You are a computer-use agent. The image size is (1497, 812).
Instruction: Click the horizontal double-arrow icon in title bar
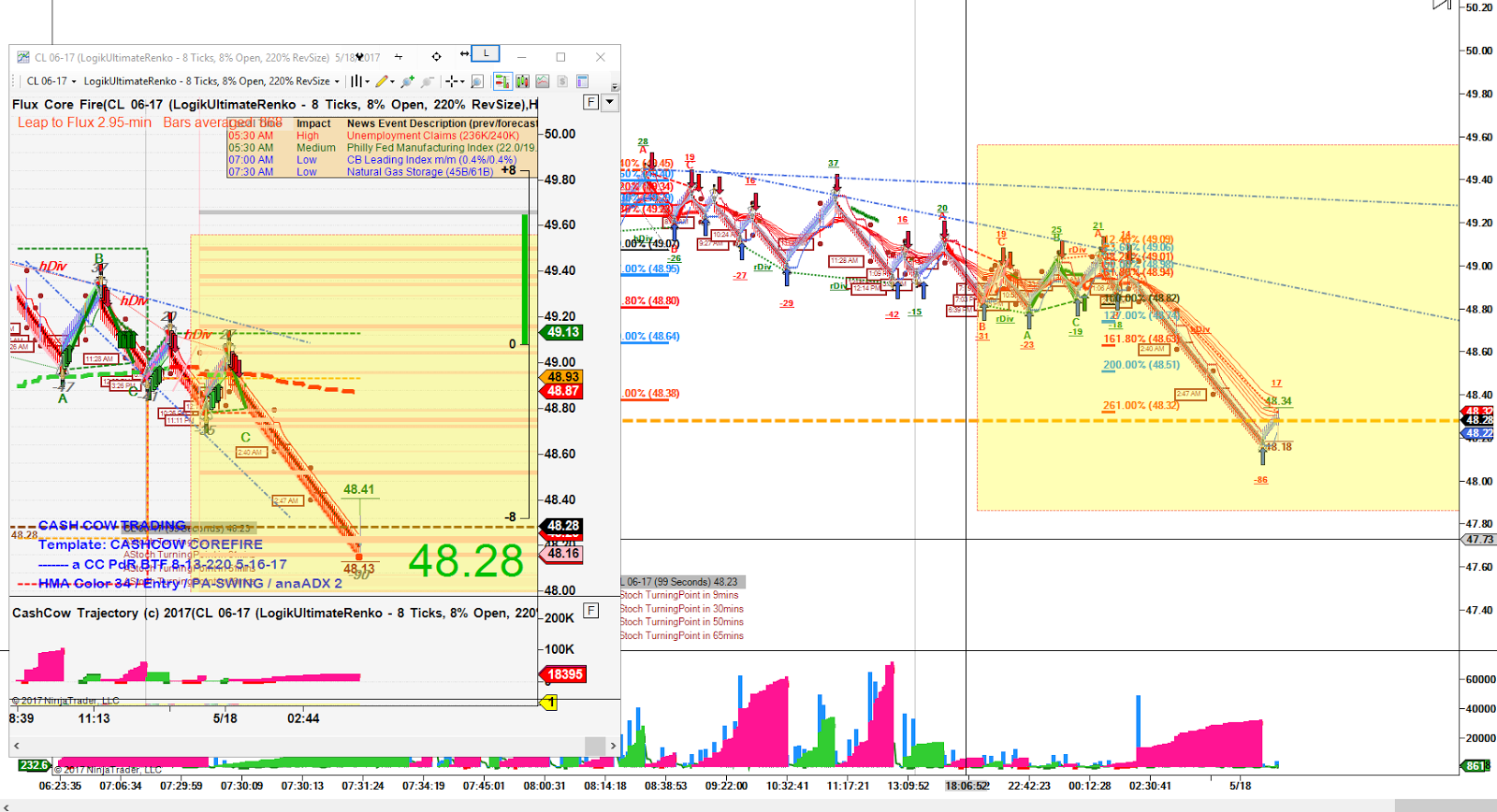pyautogui.click(x=465, y=54)
